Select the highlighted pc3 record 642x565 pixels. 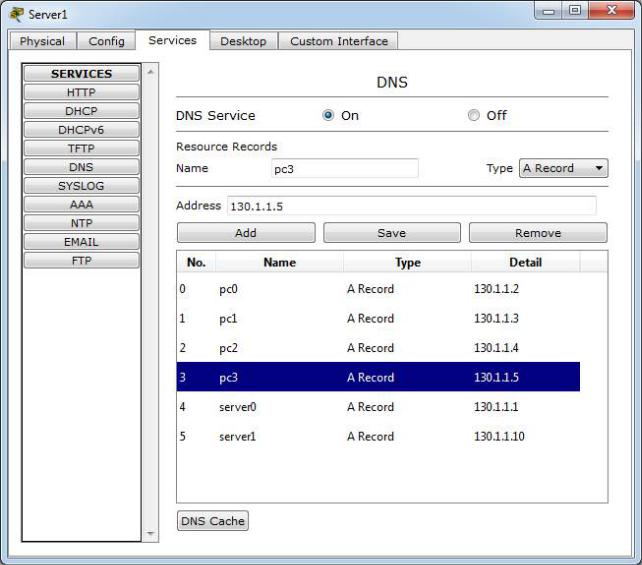378,377
